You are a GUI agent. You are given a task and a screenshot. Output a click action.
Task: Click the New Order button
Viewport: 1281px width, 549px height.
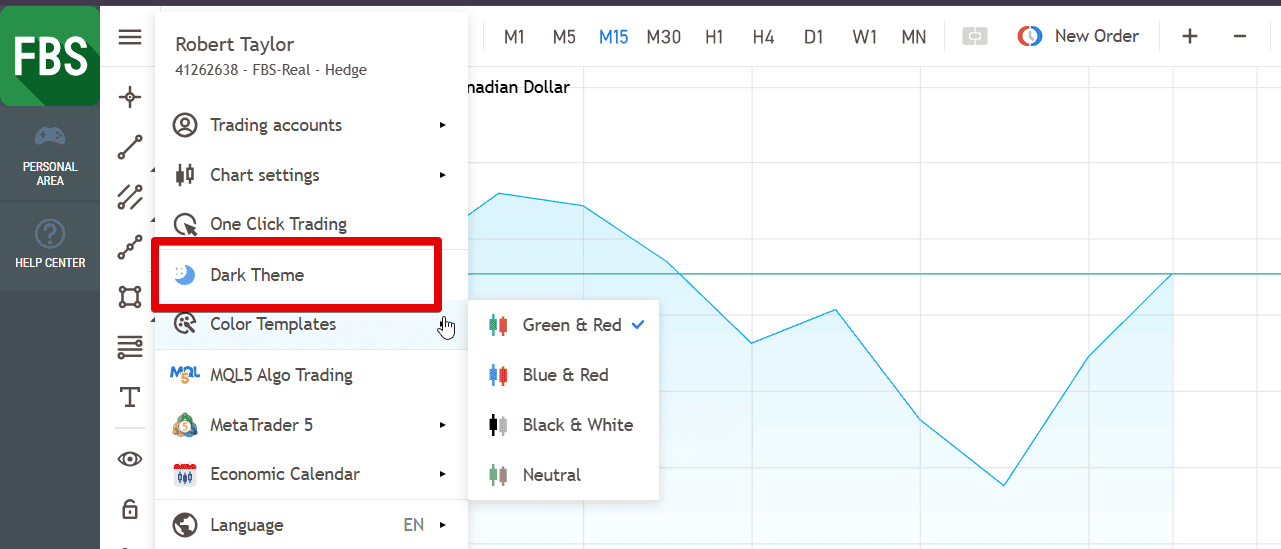click(1079, 37)
